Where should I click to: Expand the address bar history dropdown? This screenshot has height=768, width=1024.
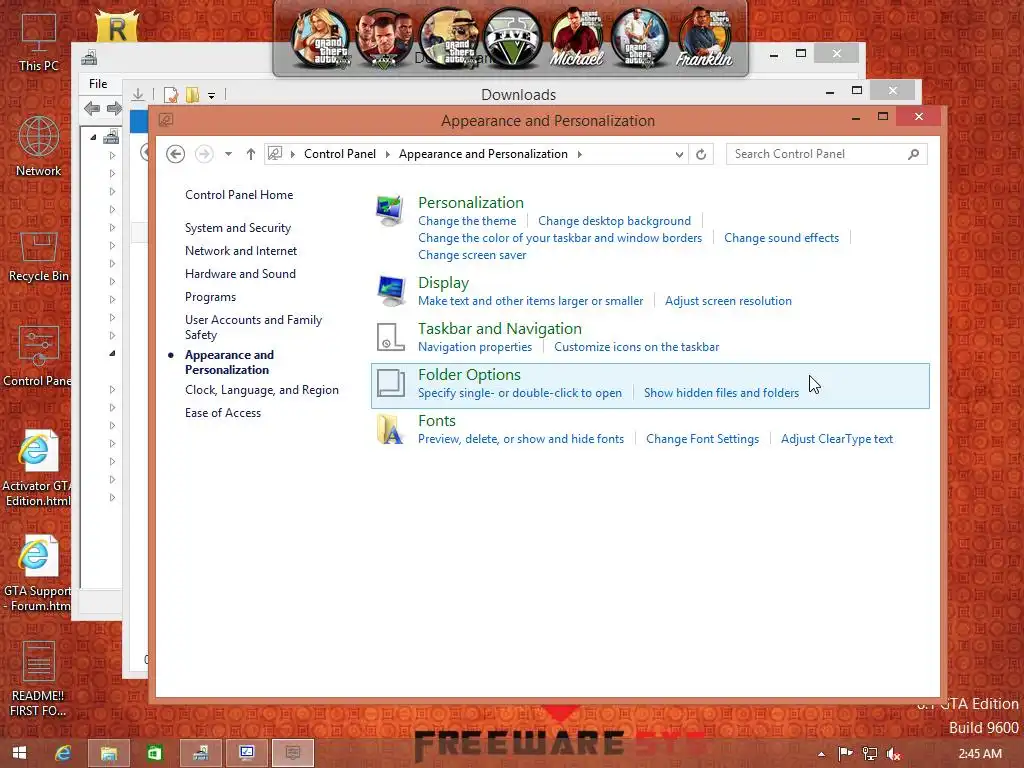coord(679,154)
